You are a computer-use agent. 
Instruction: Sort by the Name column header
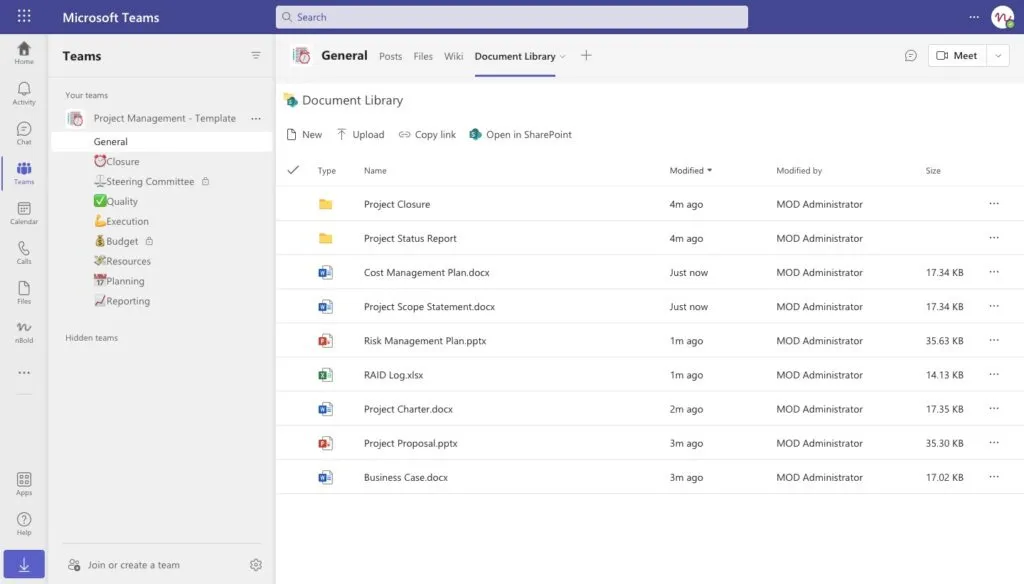tap(375, 170)
